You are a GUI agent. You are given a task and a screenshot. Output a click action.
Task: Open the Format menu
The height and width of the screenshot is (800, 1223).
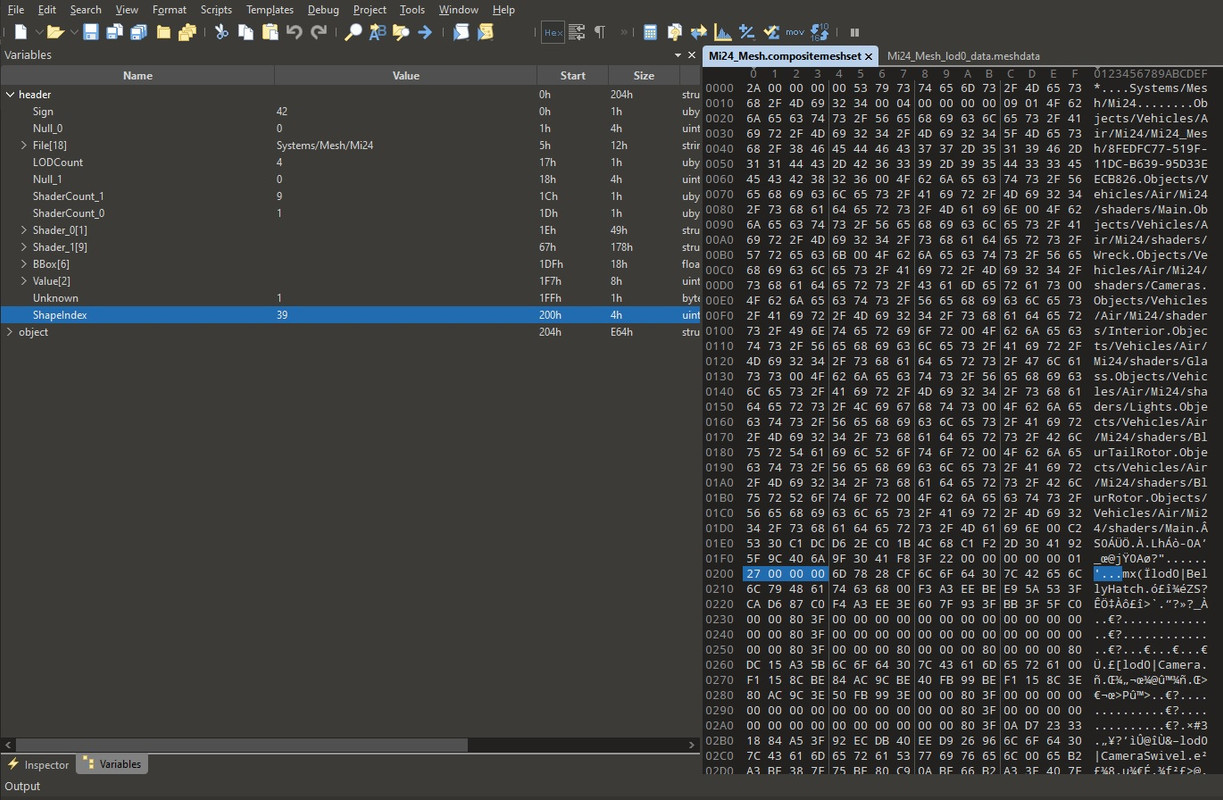169,9
